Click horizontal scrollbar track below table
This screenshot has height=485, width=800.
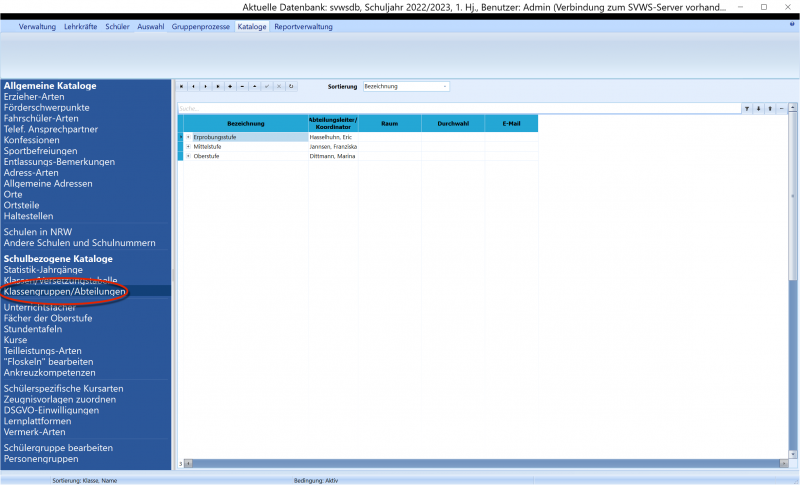pyautogui.click(x=486, y=464)
